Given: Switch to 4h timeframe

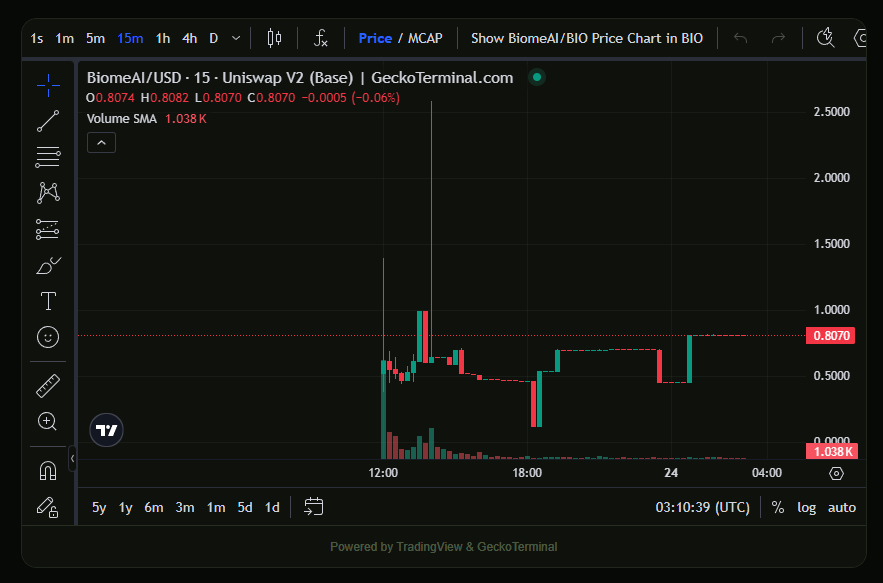Looking at the screenshot, I should pos(190,38).
